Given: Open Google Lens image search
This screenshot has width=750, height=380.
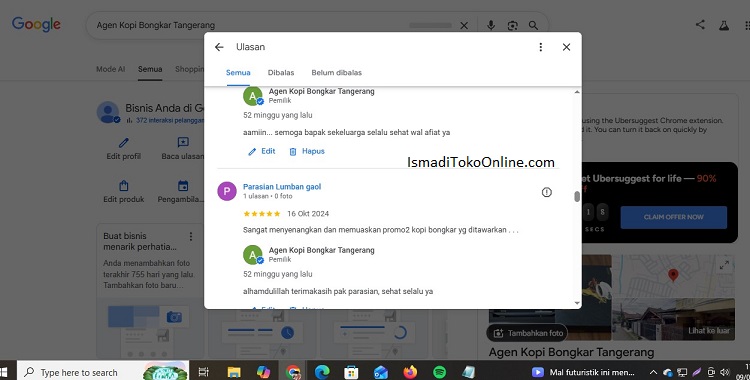Looking at the screenshot, I should [x=512, y=25].
